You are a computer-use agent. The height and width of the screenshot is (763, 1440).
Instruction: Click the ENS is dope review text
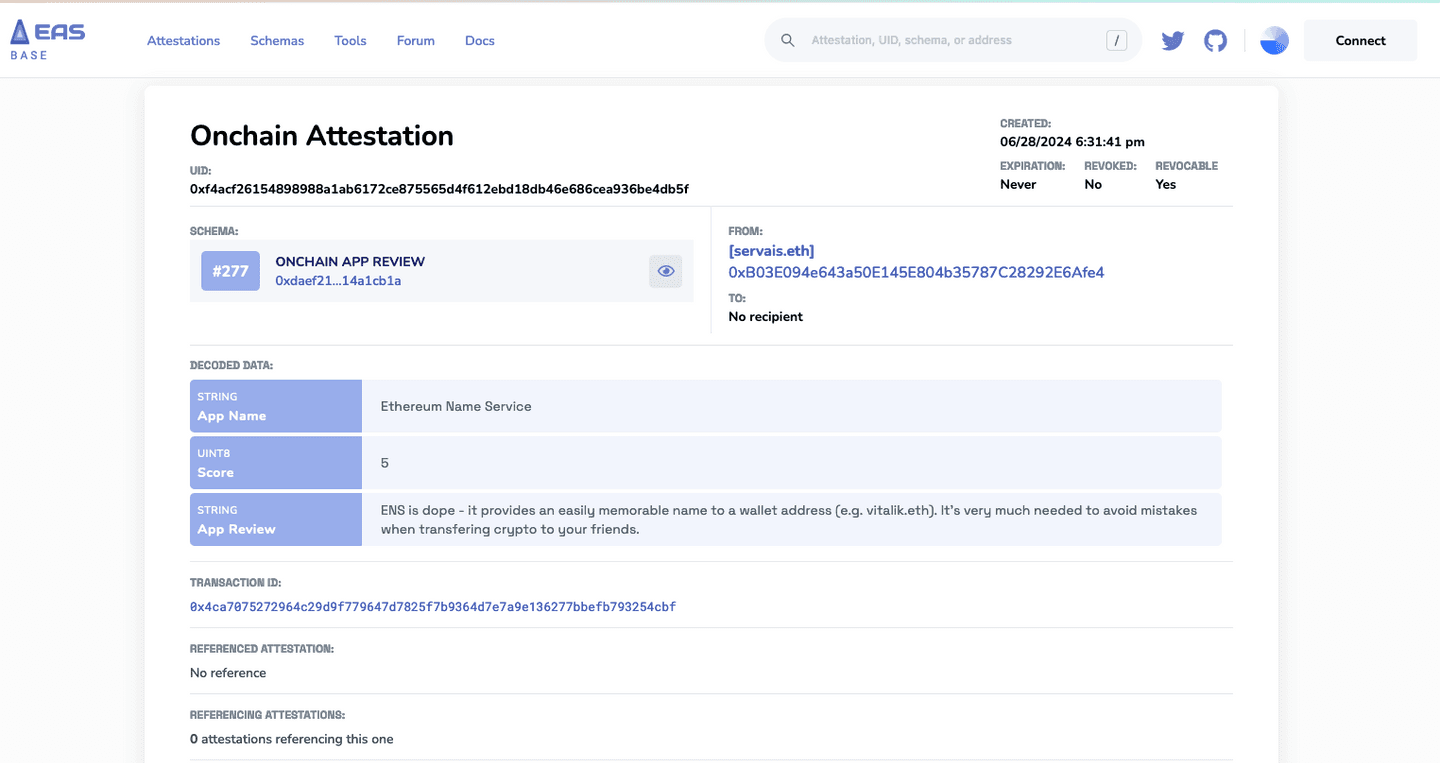[789, 520]
